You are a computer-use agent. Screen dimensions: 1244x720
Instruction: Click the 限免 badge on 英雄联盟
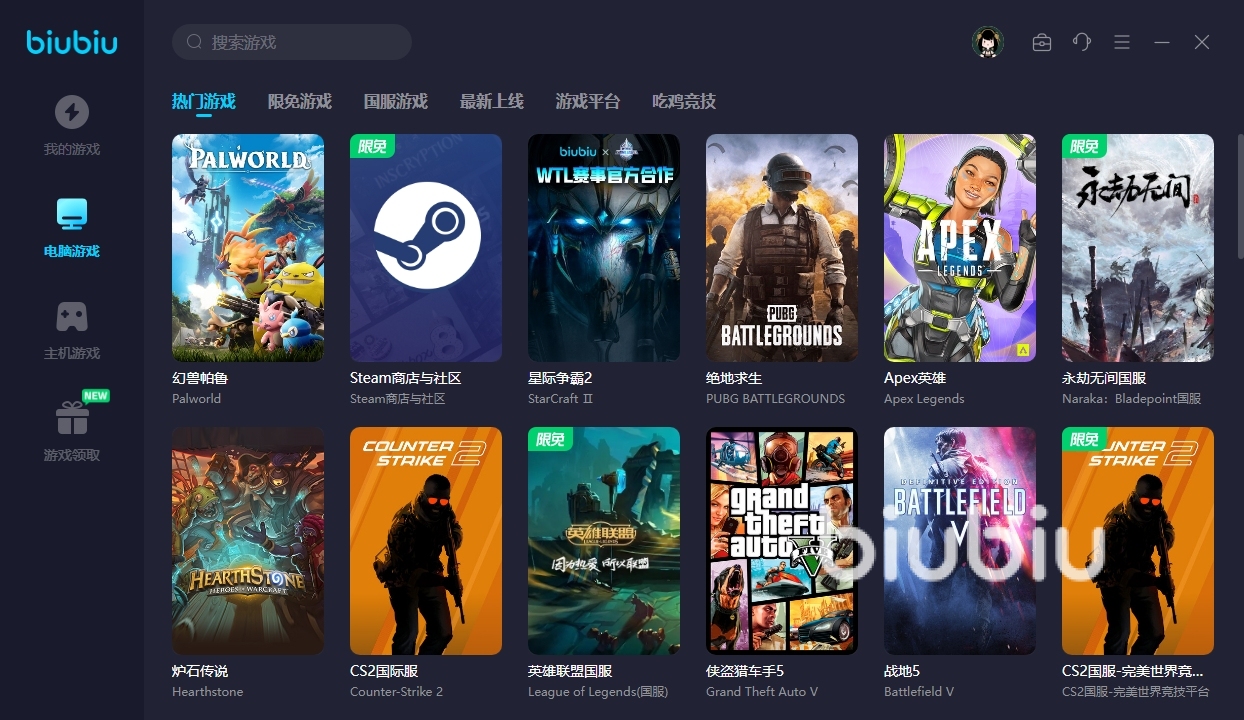click(550, 439)
